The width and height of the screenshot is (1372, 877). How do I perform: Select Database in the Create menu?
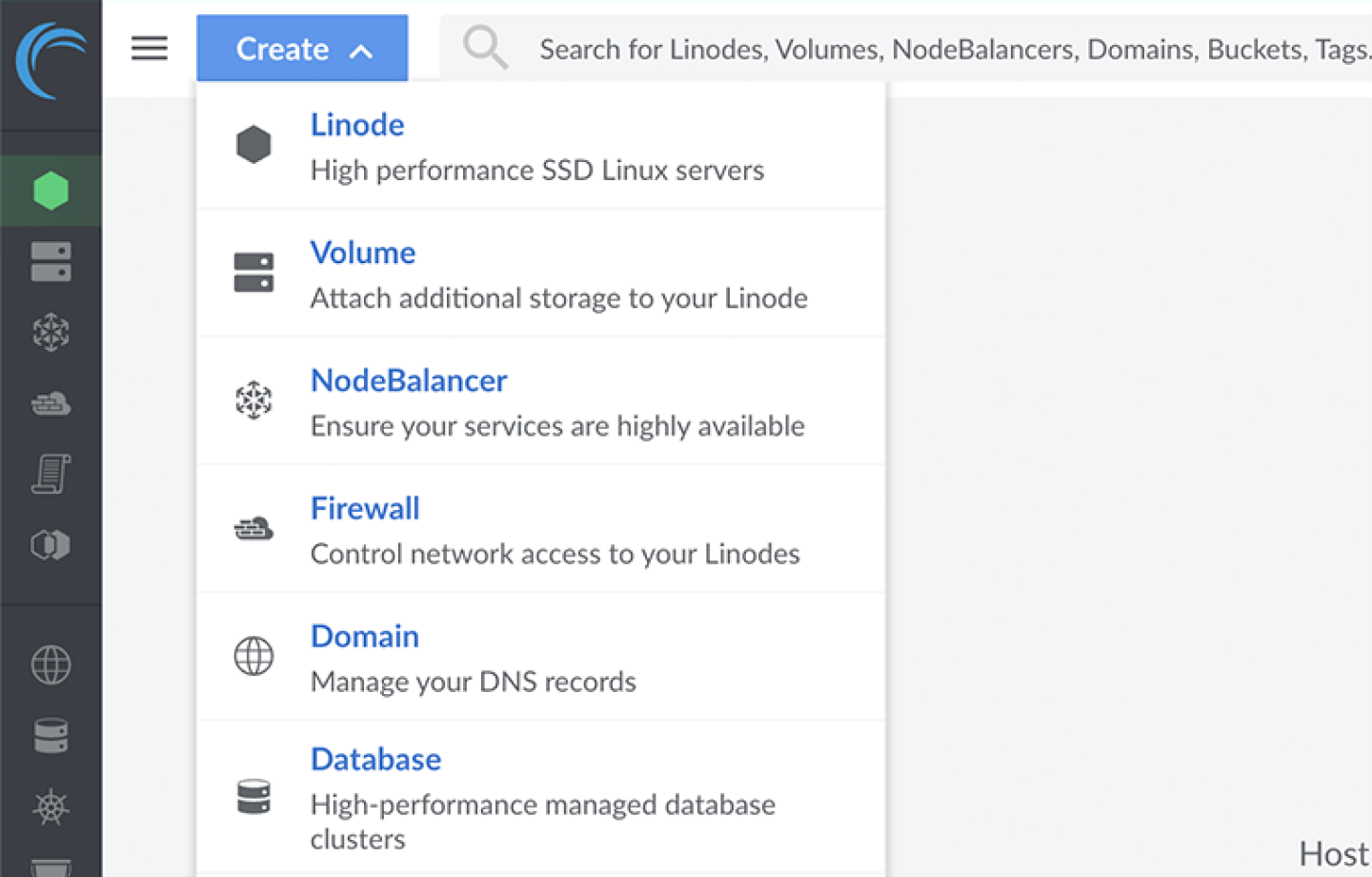[x=540, y=796]
